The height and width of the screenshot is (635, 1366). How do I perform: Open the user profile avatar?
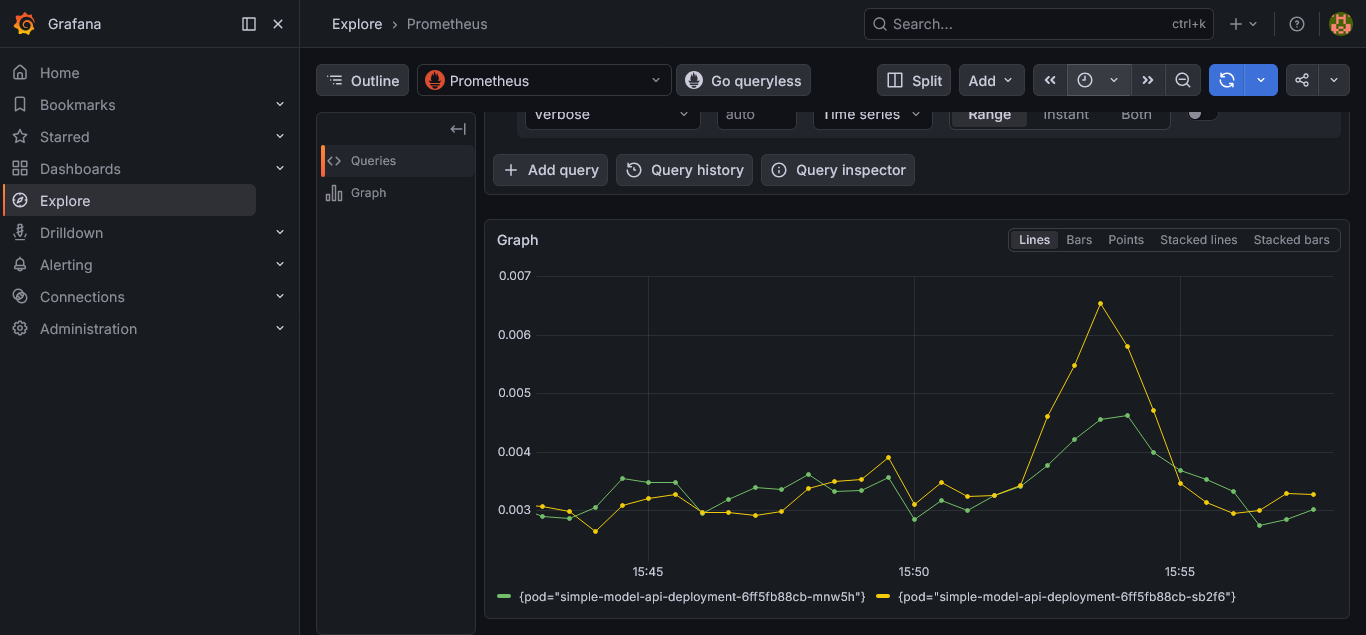tap(1341, 24)
